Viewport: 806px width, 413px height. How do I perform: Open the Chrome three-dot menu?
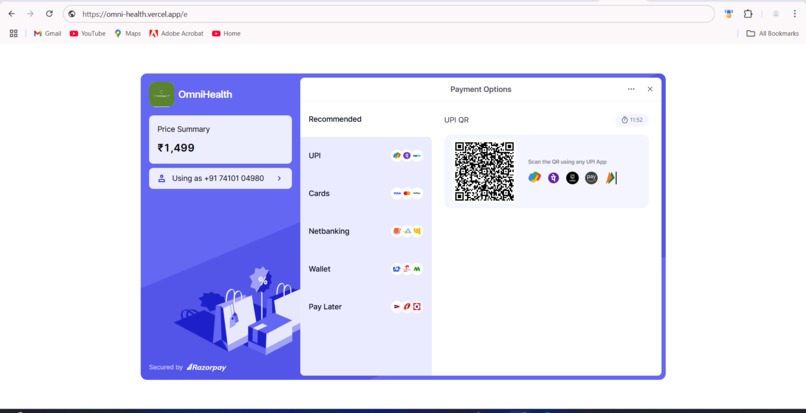(x=795, y=14)
